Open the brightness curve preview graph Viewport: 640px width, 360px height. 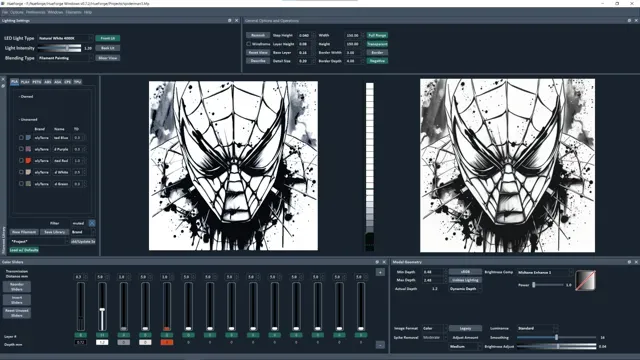click(585, 280)
